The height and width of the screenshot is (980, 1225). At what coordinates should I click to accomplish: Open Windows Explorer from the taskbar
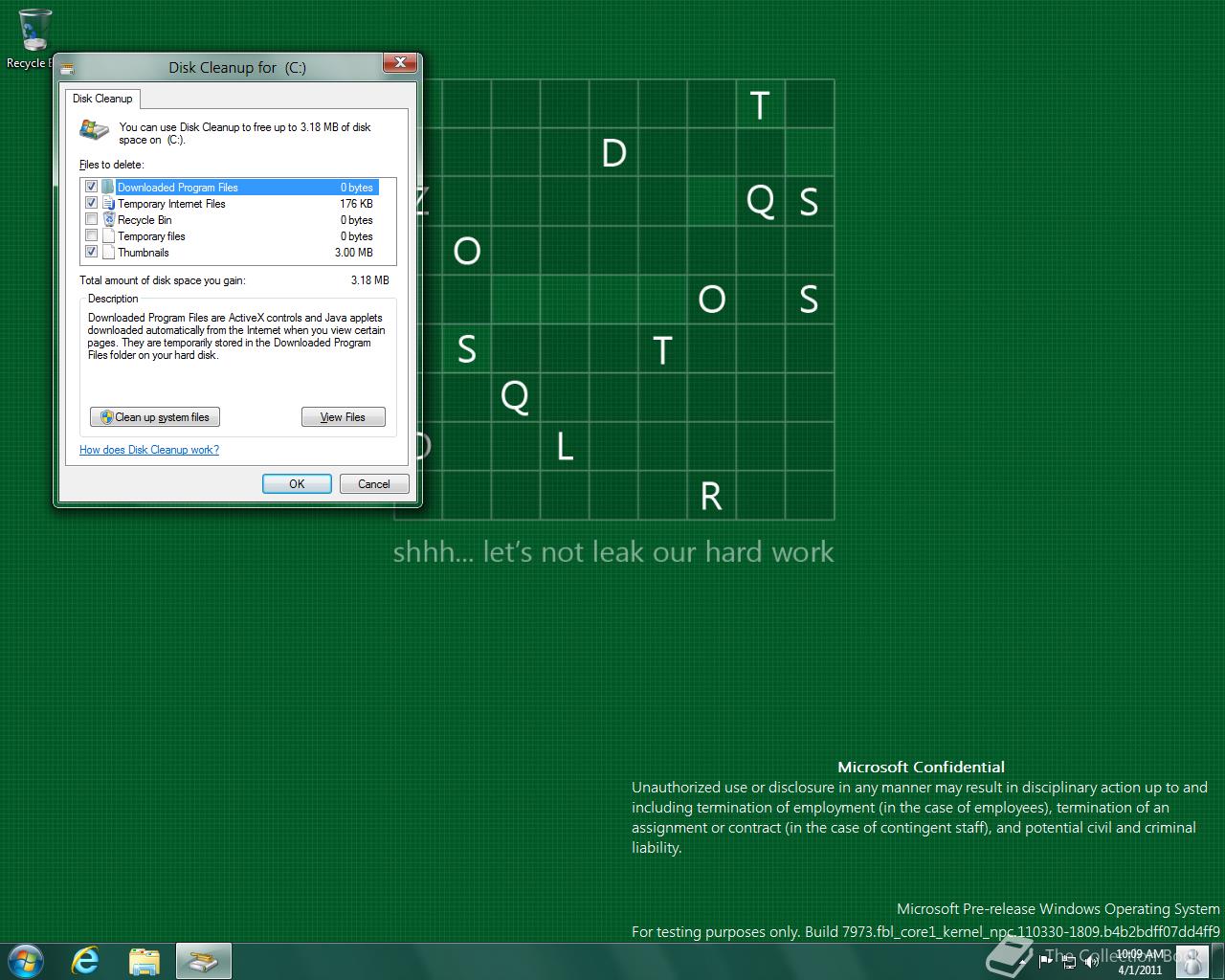pyautogui.click(x=145, y=961)
